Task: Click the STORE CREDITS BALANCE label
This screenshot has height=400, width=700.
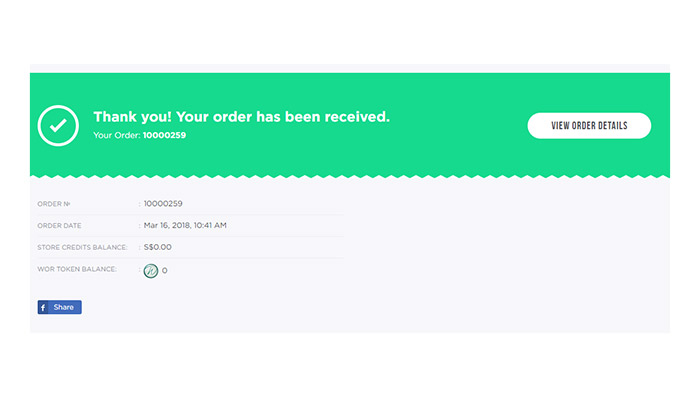Action: tap(82, 247)
